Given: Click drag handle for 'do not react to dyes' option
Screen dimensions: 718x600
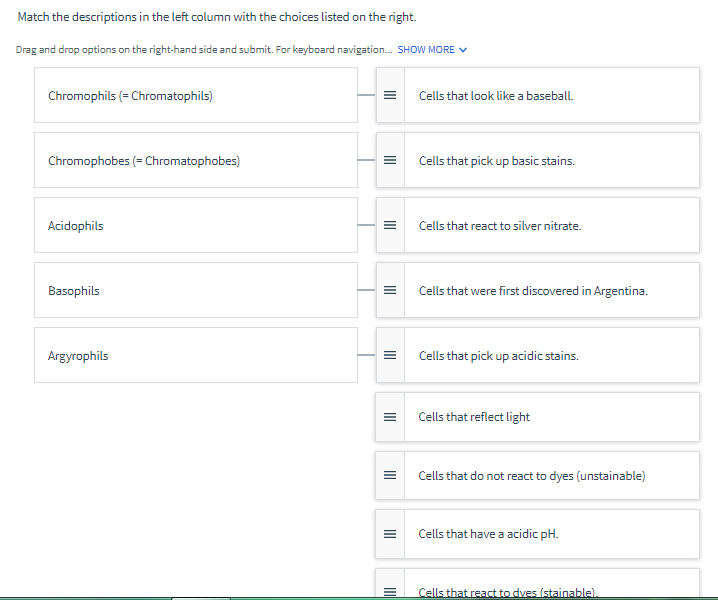Looking at the screenshot, I should coord(390,475).
